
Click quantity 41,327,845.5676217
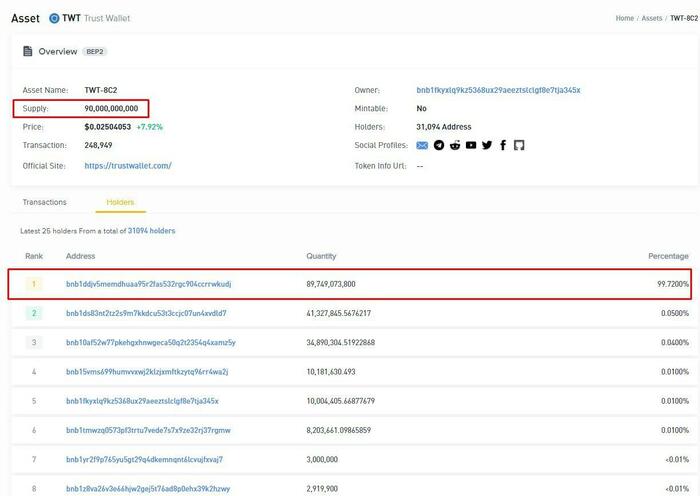pyautogui.click(x=338, y=313)
